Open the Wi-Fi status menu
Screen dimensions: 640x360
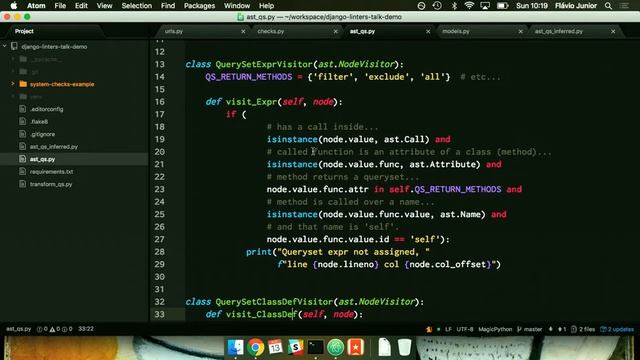point(469,6)
